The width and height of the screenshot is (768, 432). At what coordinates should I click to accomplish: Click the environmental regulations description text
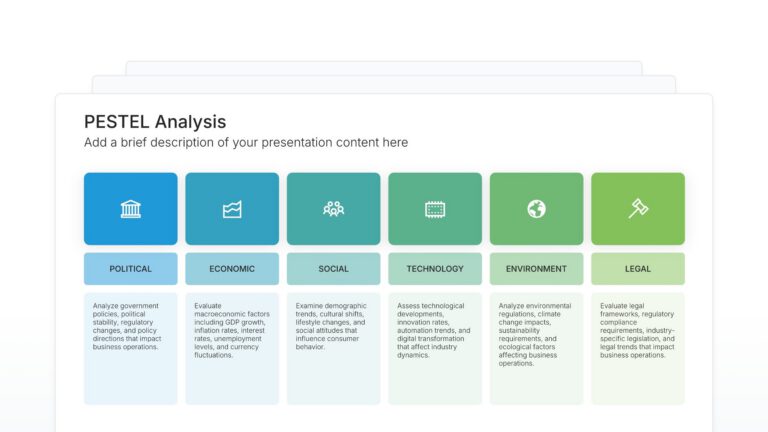point(535,334)
